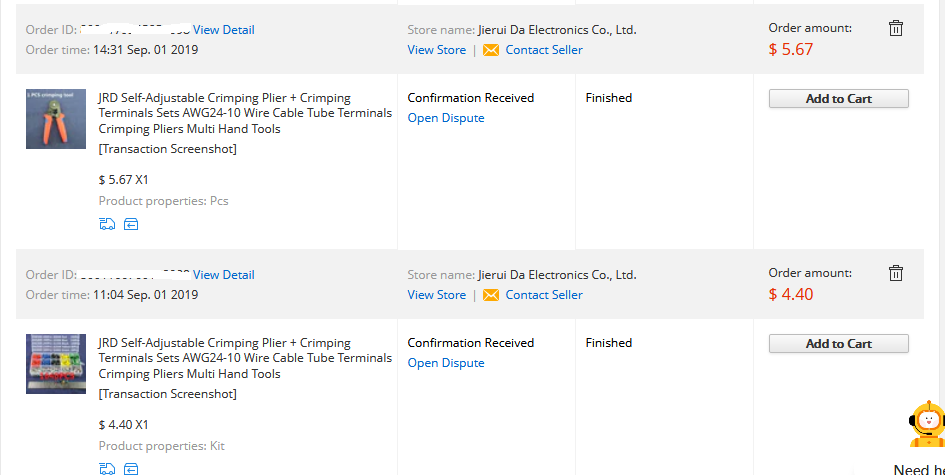Click the envelope icon for the 14:31 order
The image size is (945, 475).
491,50
